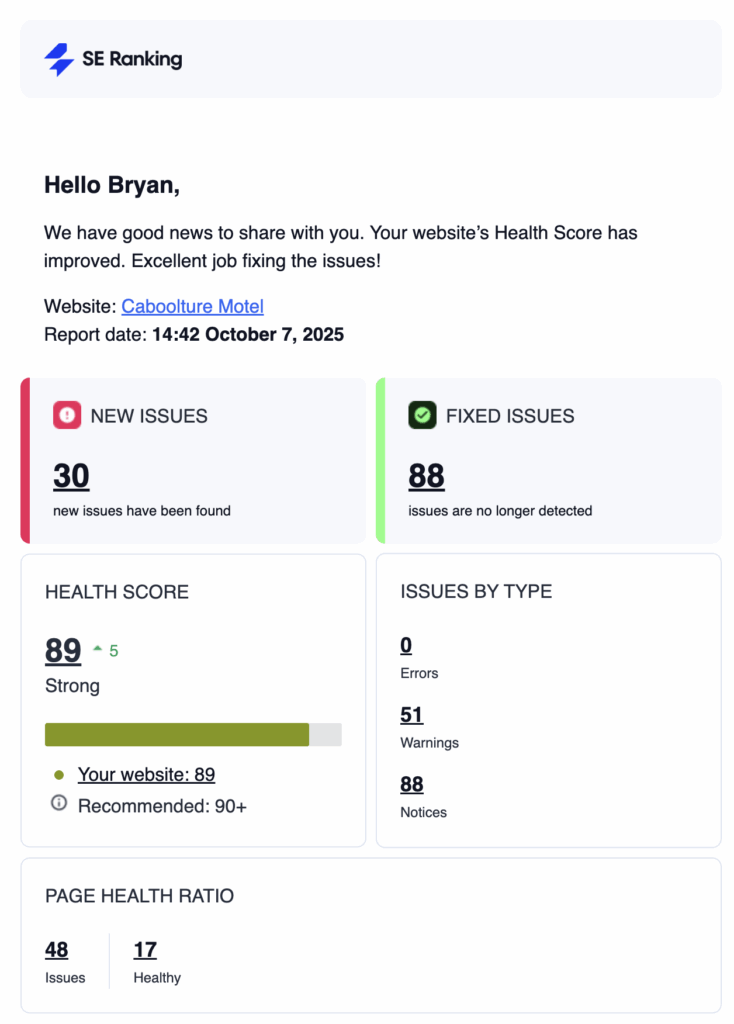
Task: Click the red New Issues alert icon
Action: pos(67,416)
